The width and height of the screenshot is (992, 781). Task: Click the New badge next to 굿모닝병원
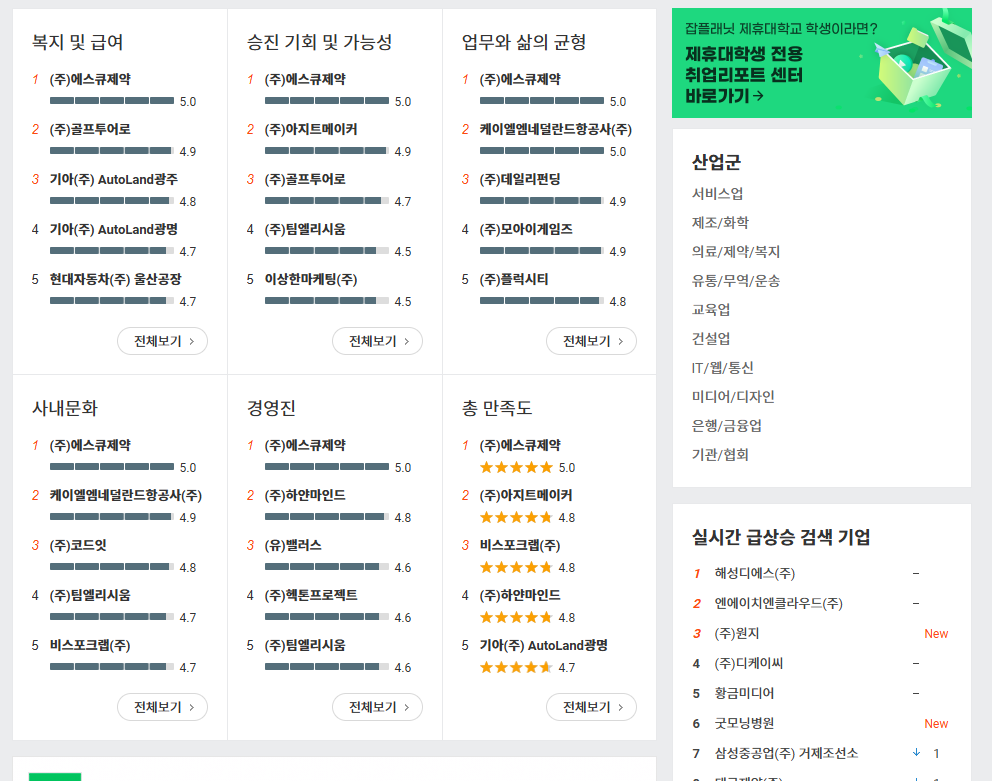[x=936, y=723]
